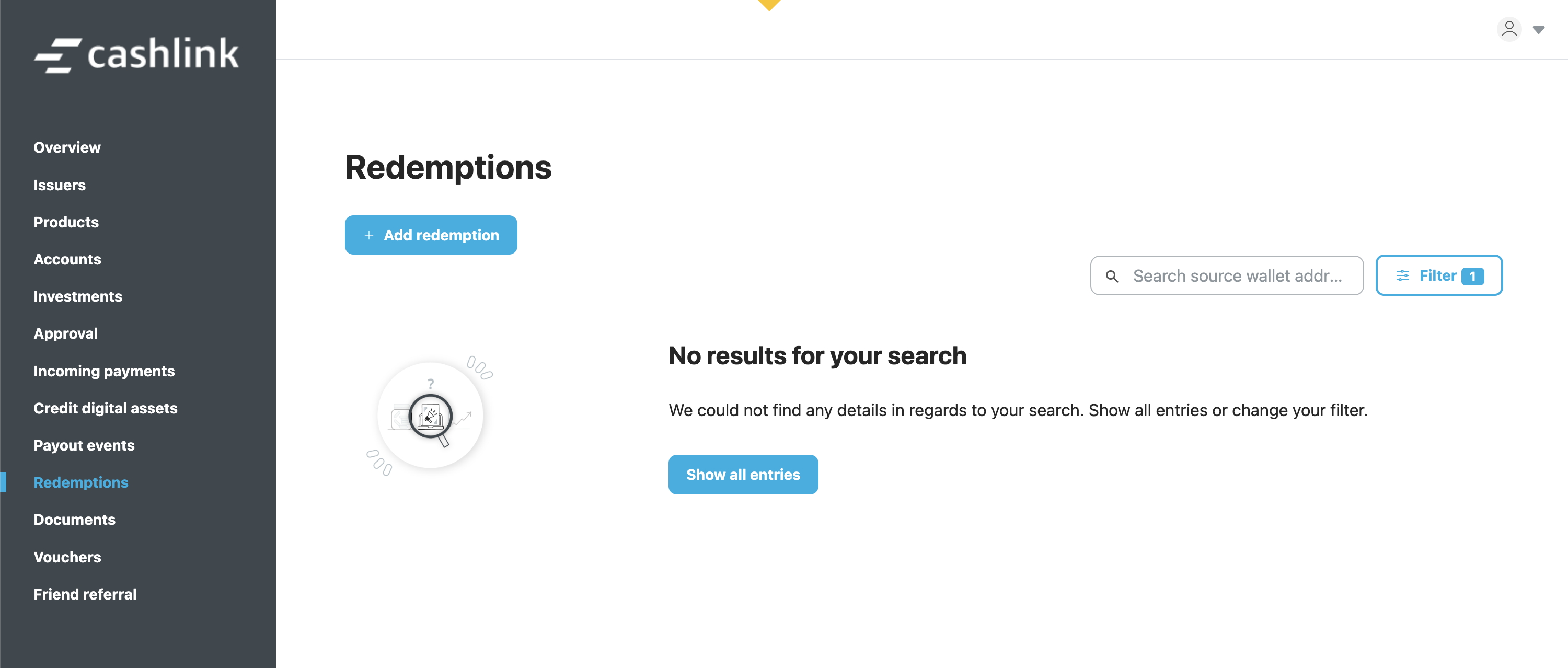Select Credit digital assets

pos(105,409)
